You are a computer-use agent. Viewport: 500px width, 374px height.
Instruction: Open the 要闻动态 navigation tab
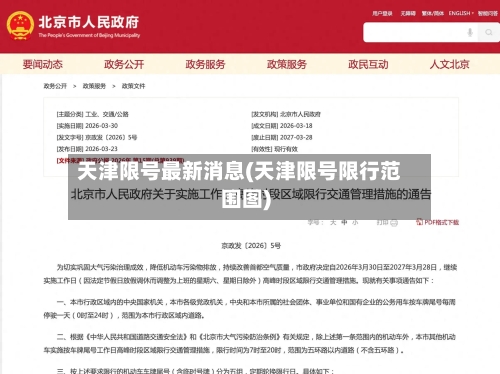click(x=43, y=64)
